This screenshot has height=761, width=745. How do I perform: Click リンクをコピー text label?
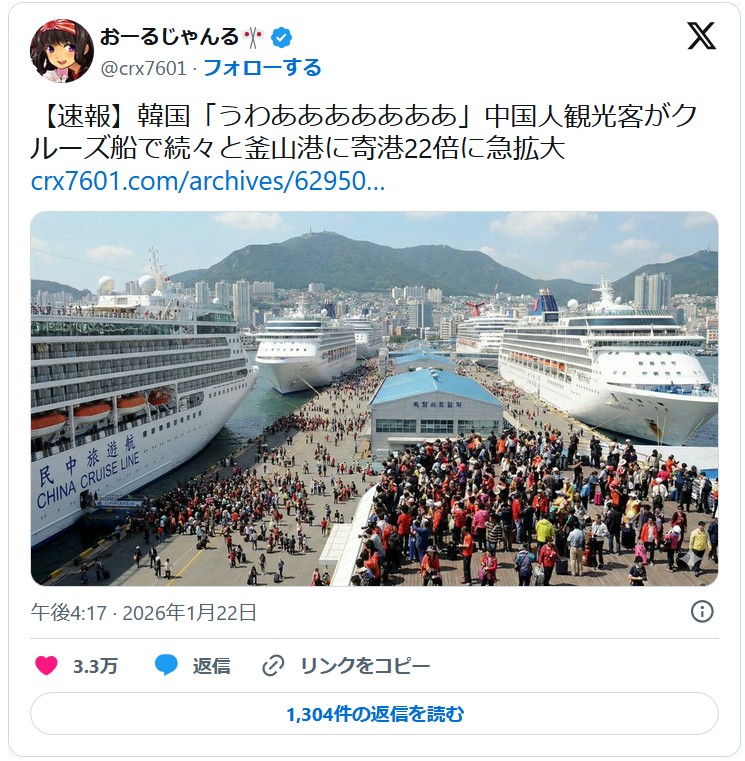[365, 666]
